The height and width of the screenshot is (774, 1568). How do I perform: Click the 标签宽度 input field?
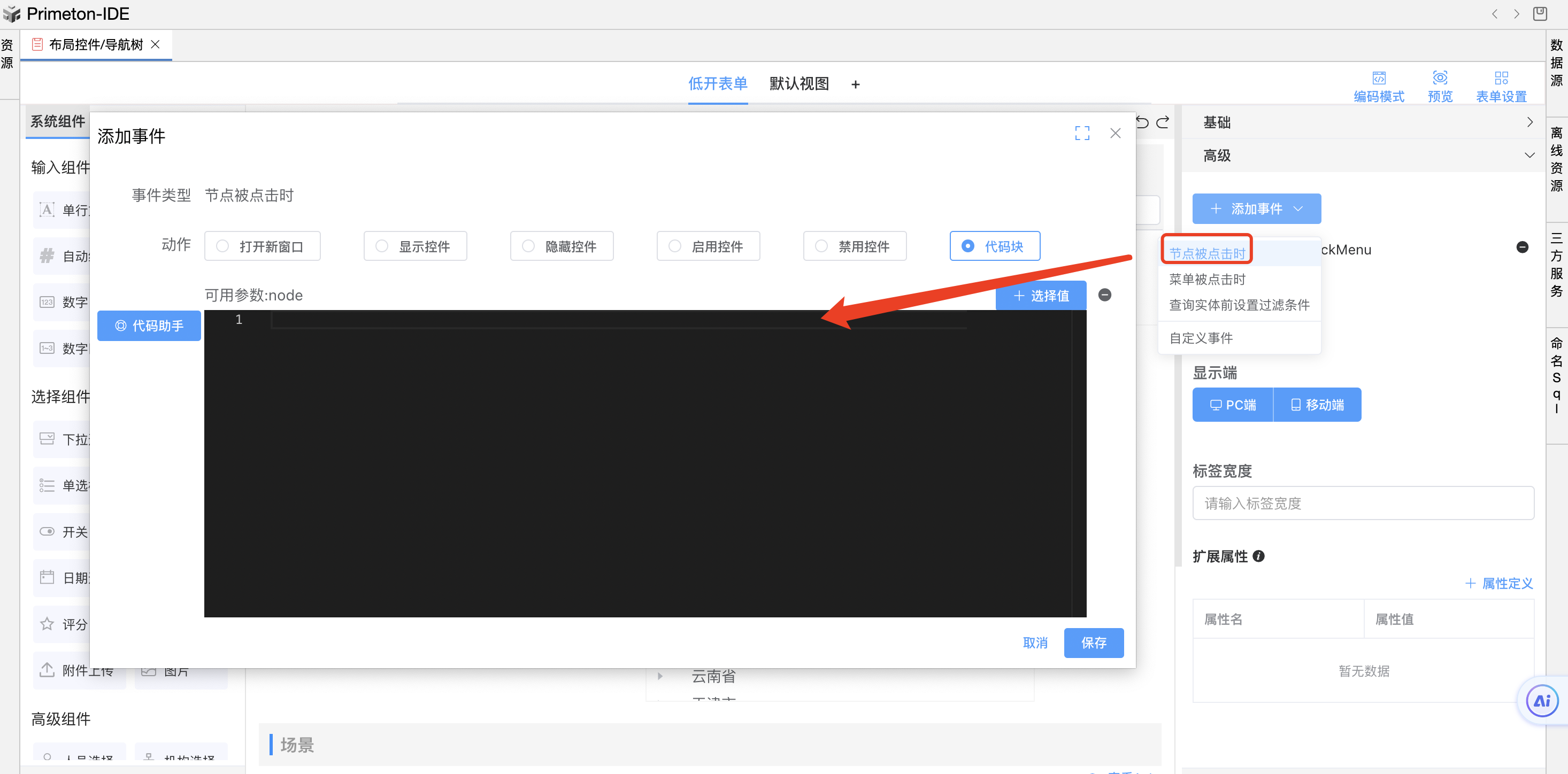point(1363,503)
